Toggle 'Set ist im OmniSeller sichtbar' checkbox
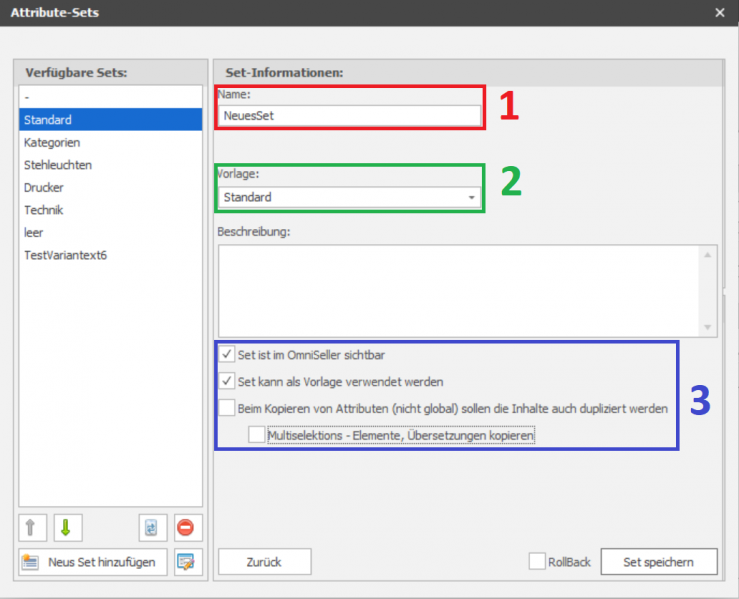Image resolution: width=739 pixels, height=599 pixels. tap(227, 355)
